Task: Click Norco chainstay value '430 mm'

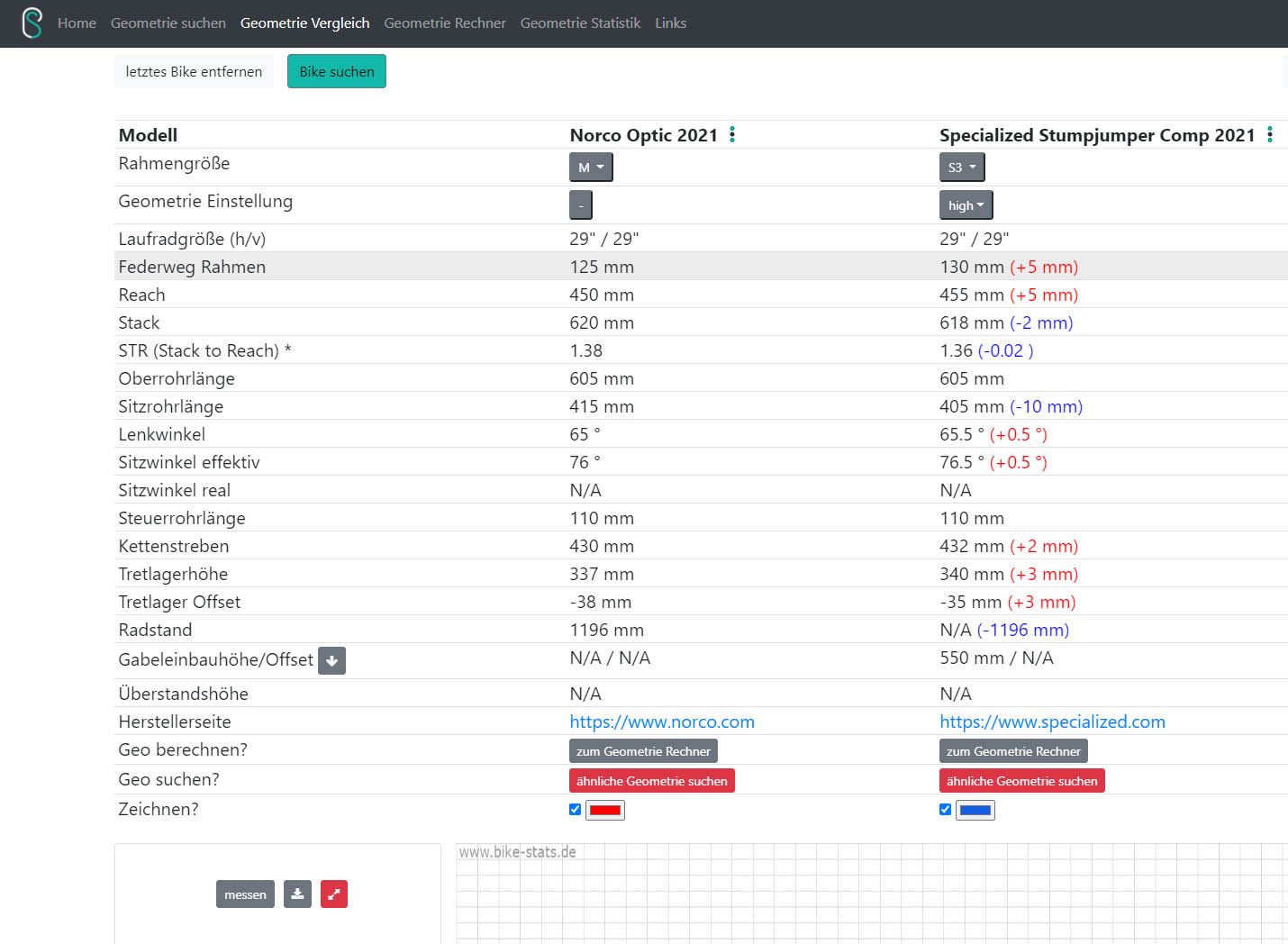Action: click(x=602, y=546)
